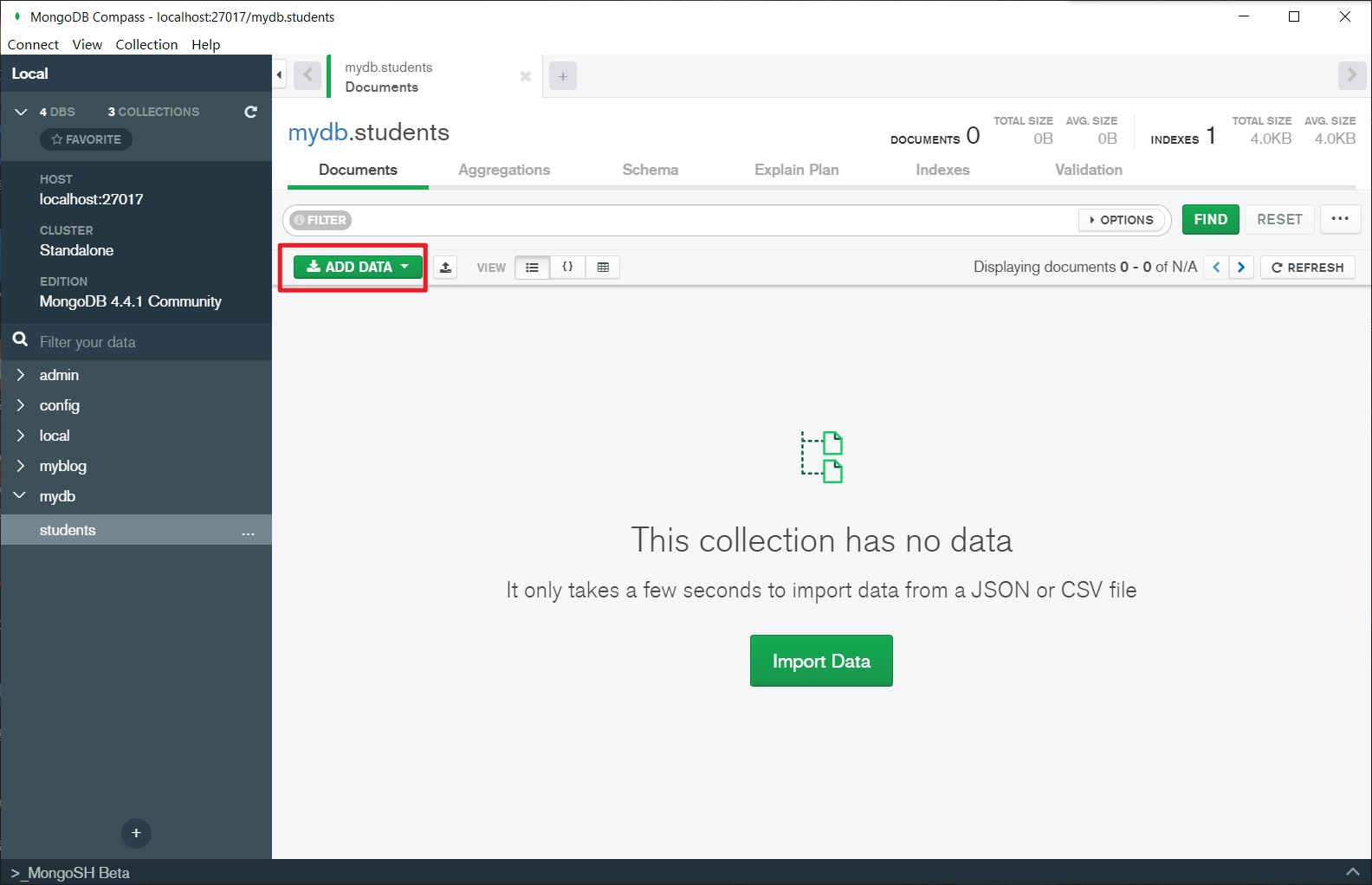
Task: Click the RESET button
Action: pyautogui.click(x=1279, y=219)
